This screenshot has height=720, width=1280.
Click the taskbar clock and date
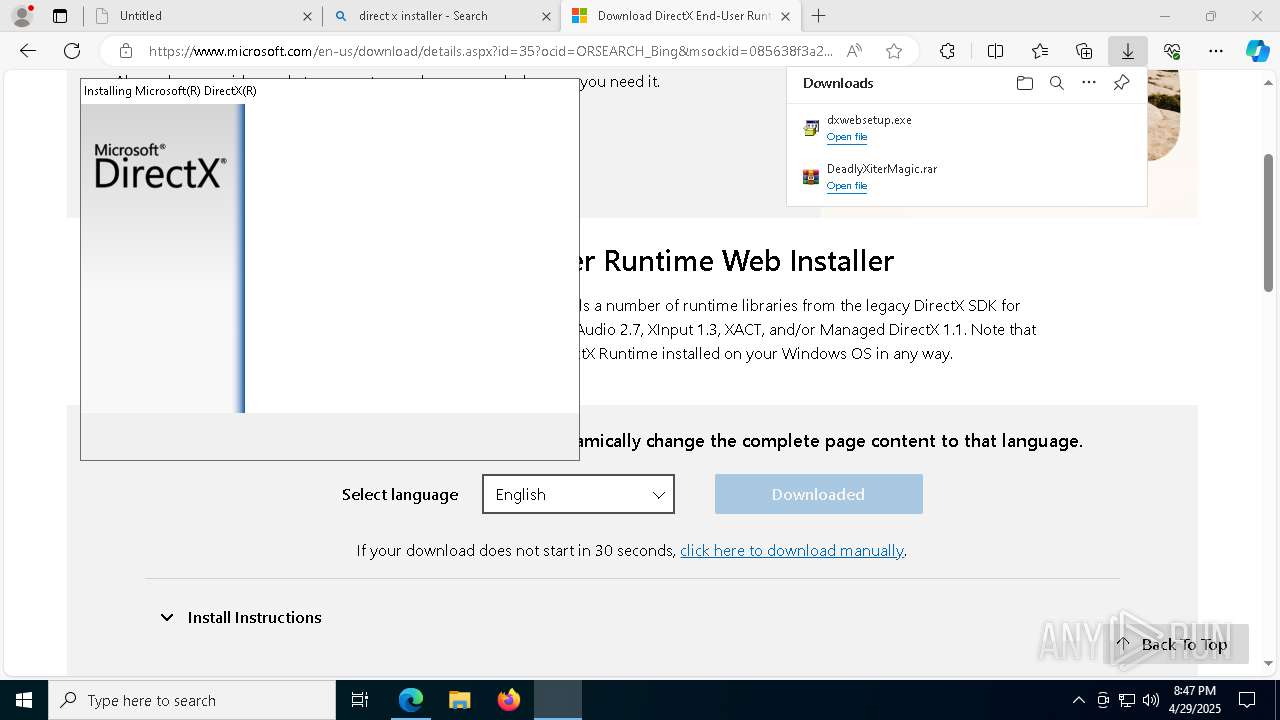(1195, 700)
